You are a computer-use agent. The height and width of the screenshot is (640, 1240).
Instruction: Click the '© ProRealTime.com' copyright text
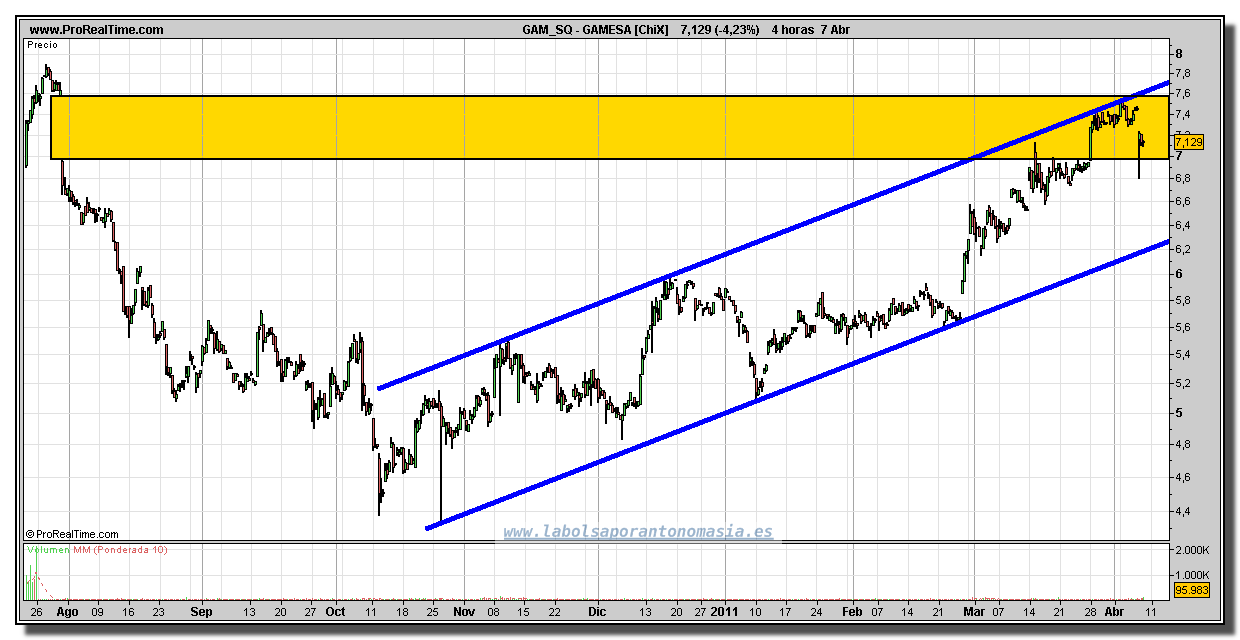(72, 535)
